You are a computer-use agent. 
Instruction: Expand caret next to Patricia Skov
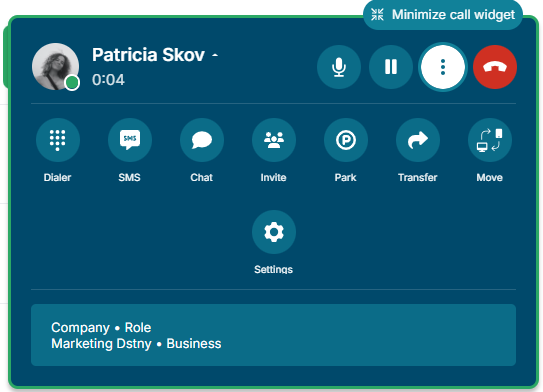[215, 55]
